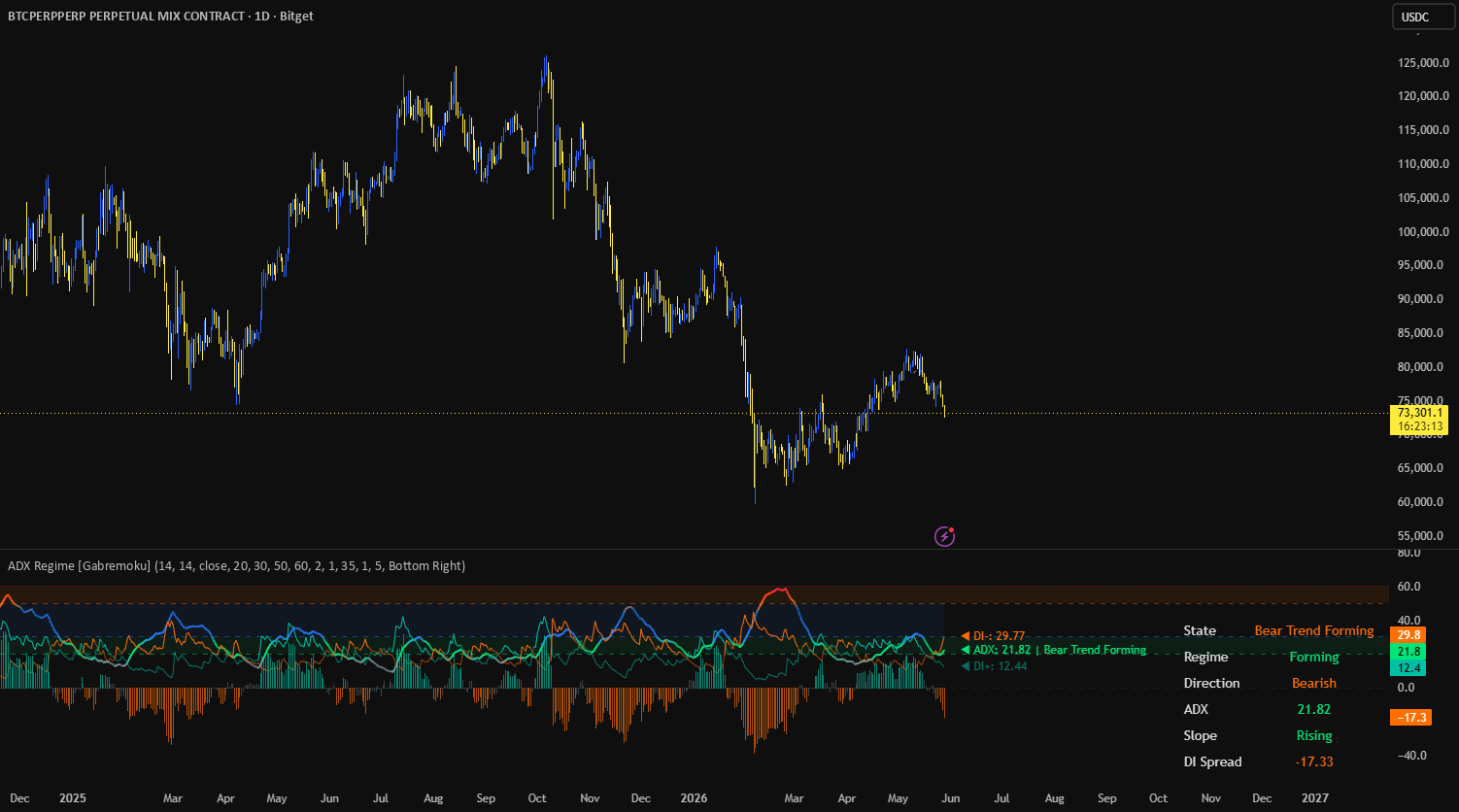Click the 21.82 value in ADX table row

click(1314, 710)
